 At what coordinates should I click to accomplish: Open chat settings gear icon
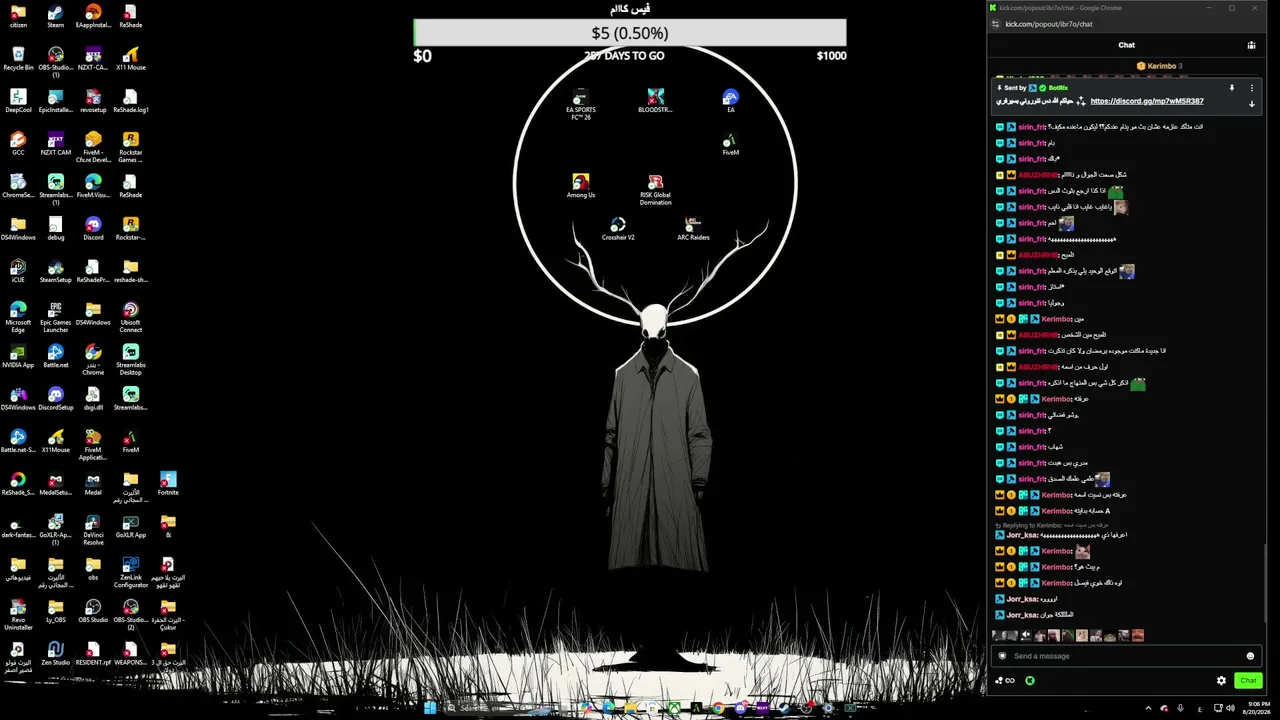[1221, 681]
